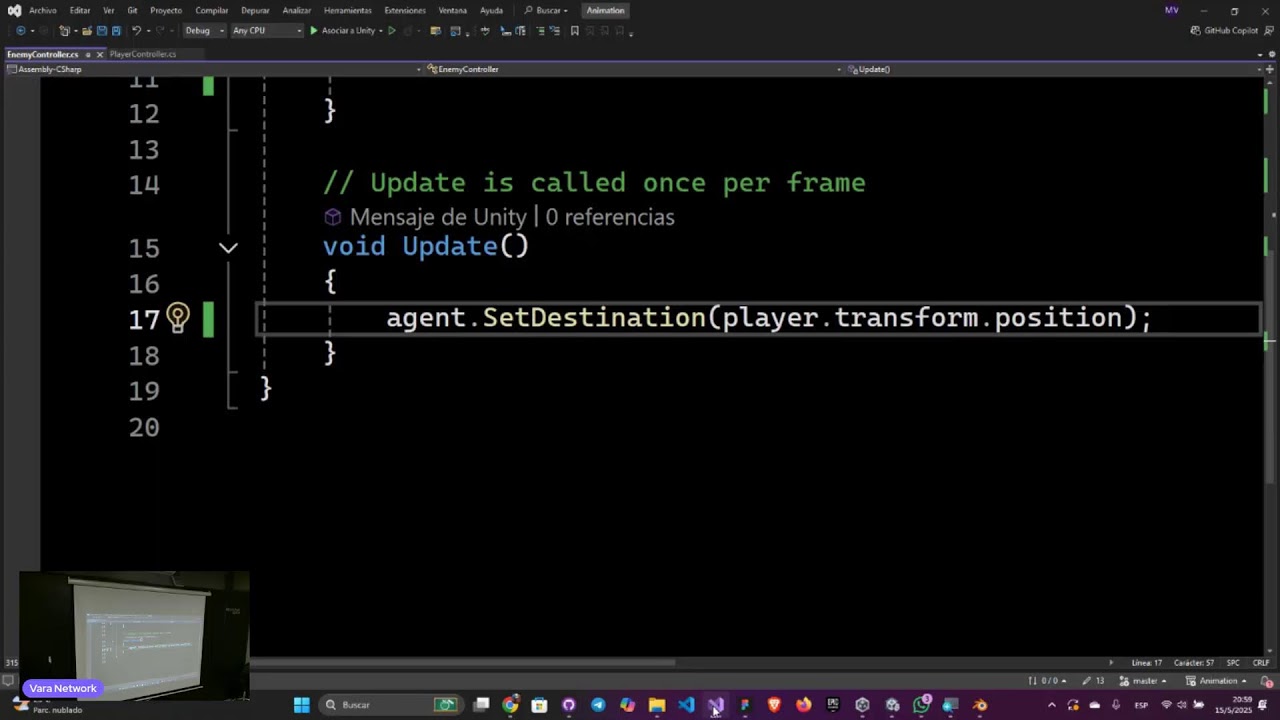This screenshot has width=1280, height=720.
Task: Click the vertical scrollbar of the editor
Action: [x=1270, y=368]
